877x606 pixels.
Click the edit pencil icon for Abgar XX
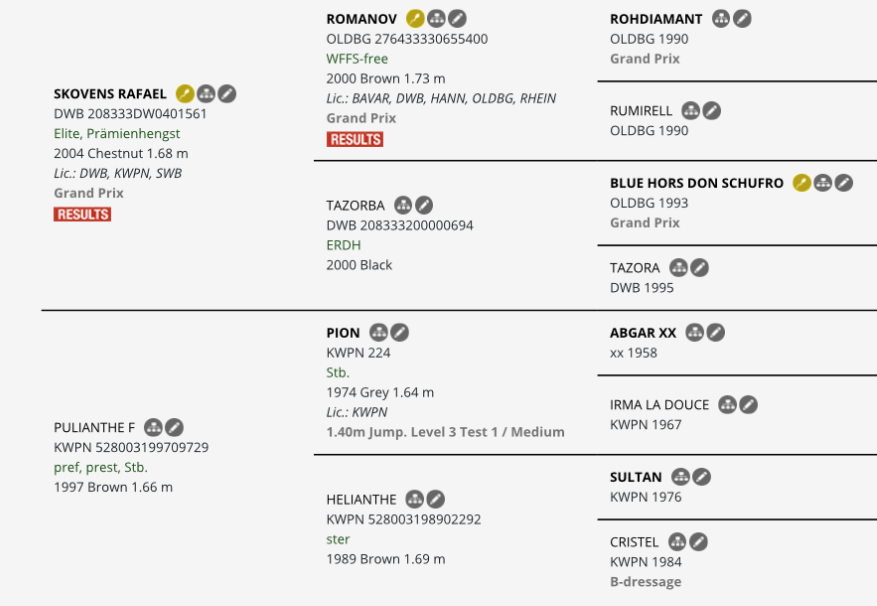click(x=716, y=332)
